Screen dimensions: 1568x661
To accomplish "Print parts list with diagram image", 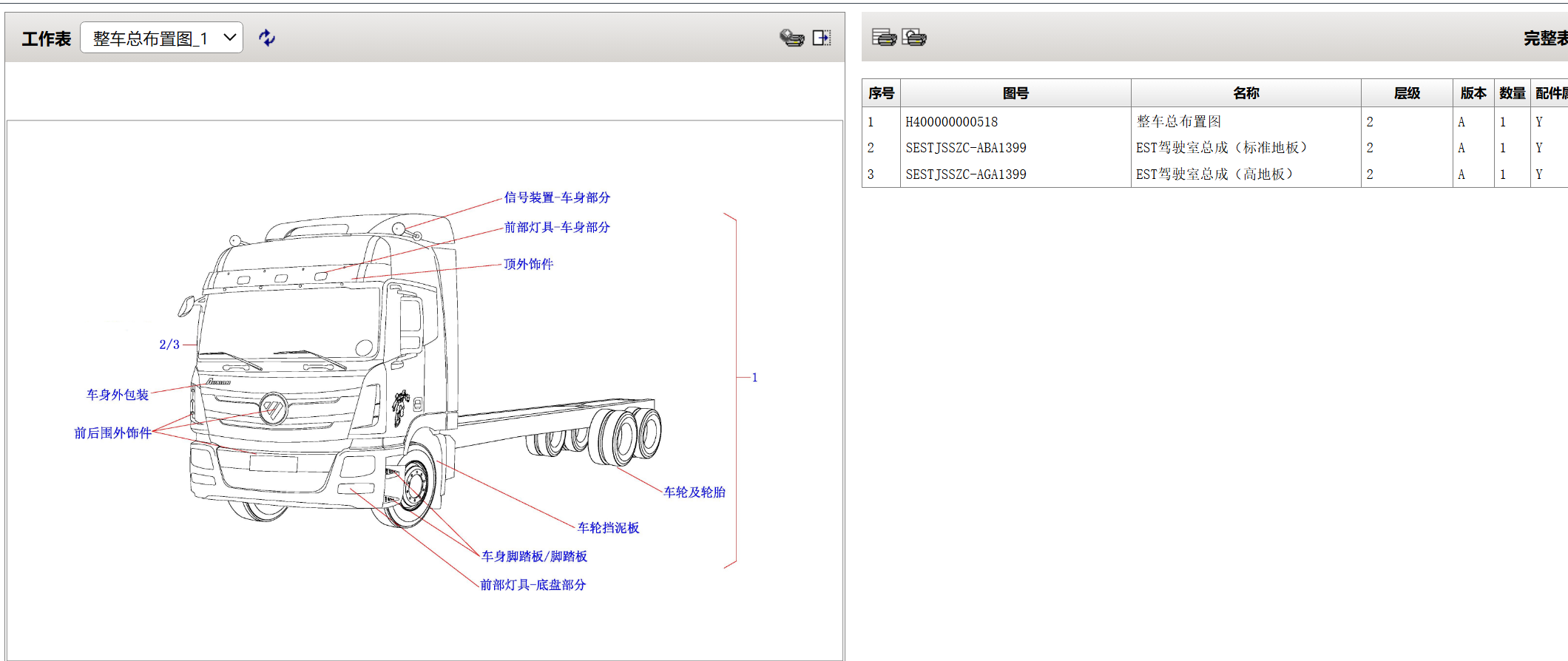I will tap(914, 37).
